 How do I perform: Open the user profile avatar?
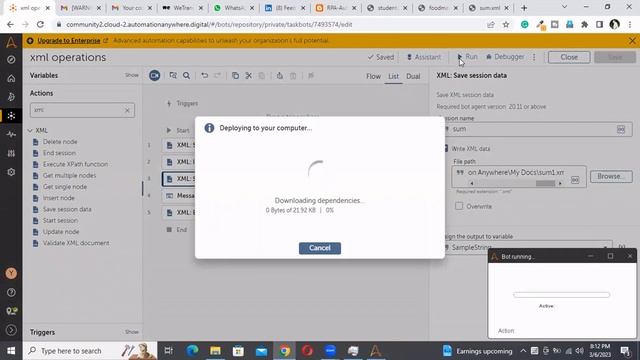(11, 273)
